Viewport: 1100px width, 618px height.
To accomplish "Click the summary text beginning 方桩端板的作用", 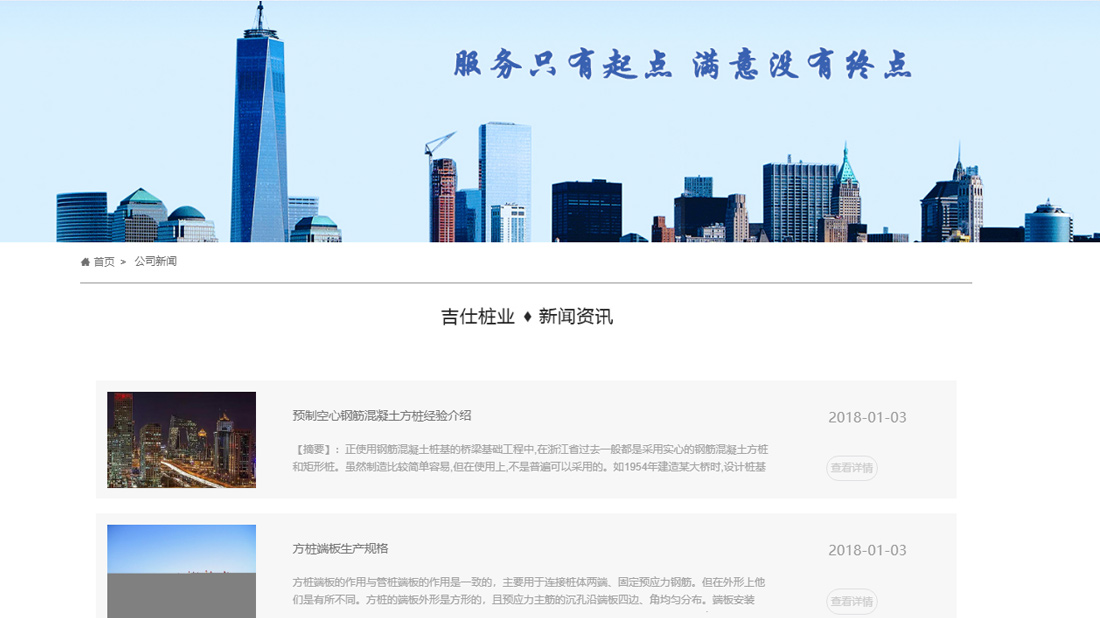I will pyautogui.click(x=528, y=591).
